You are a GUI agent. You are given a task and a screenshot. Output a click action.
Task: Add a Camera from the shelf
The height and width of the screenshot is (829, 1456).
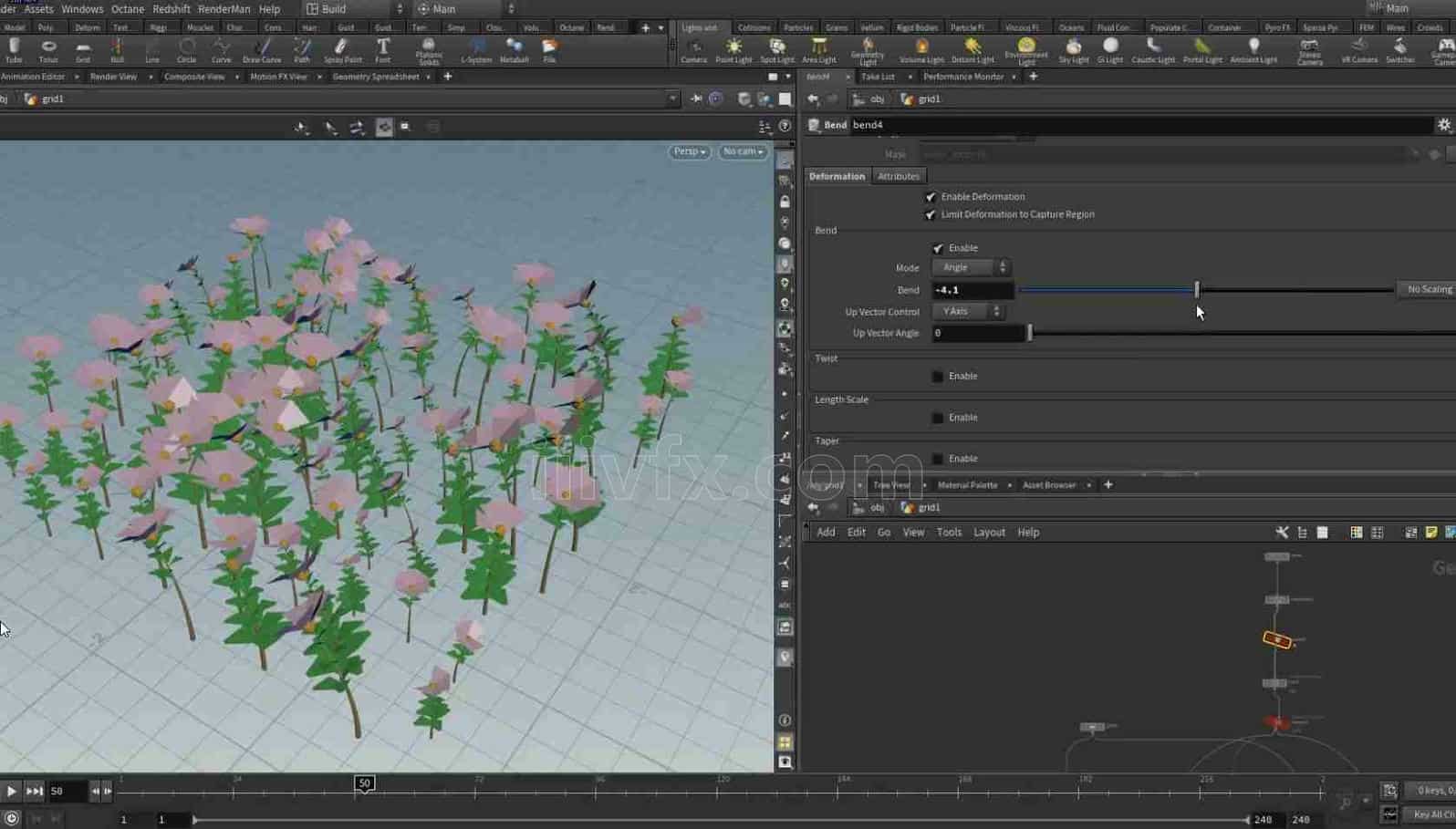[693, 50]
